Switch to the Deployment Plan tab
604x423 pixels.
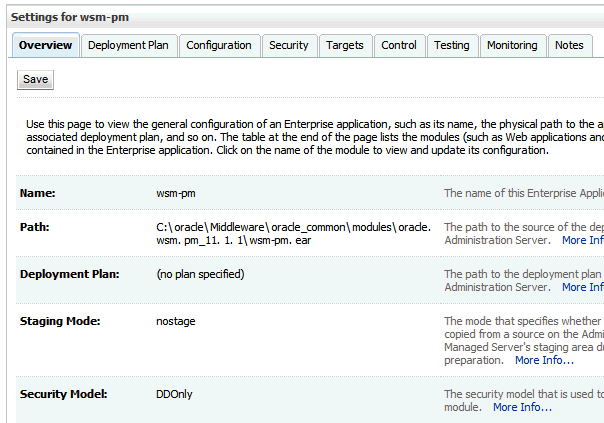pos(129,45)
